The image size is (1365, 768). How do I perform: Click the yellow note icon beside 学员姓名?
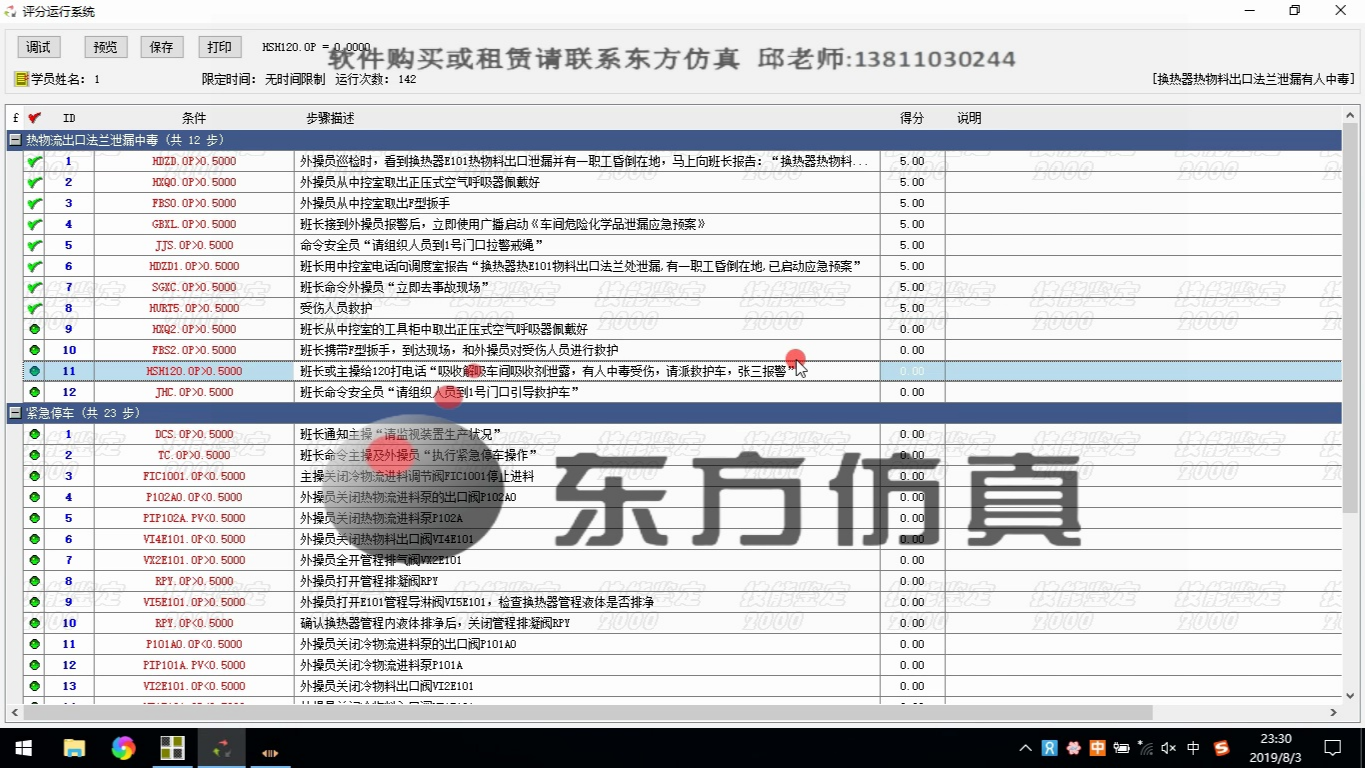point(22,78)
